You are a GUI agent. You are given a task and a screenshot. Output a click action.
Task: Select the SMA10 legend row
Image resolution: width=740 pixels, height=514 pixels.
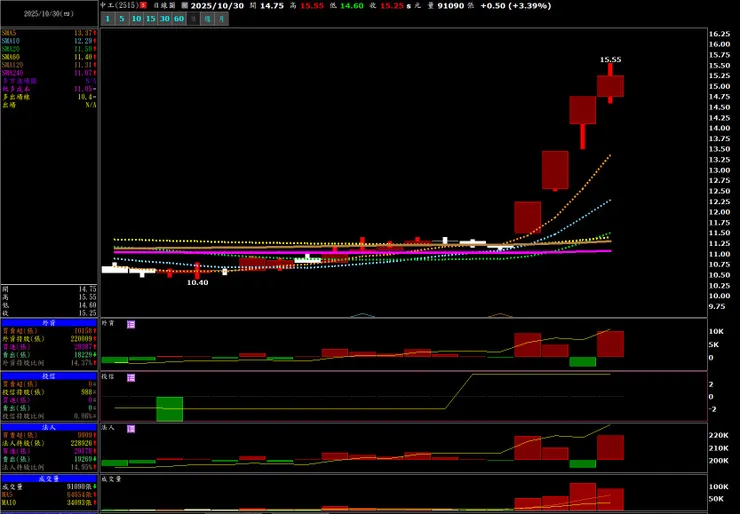pyautogui.click(x=49, y=41)
